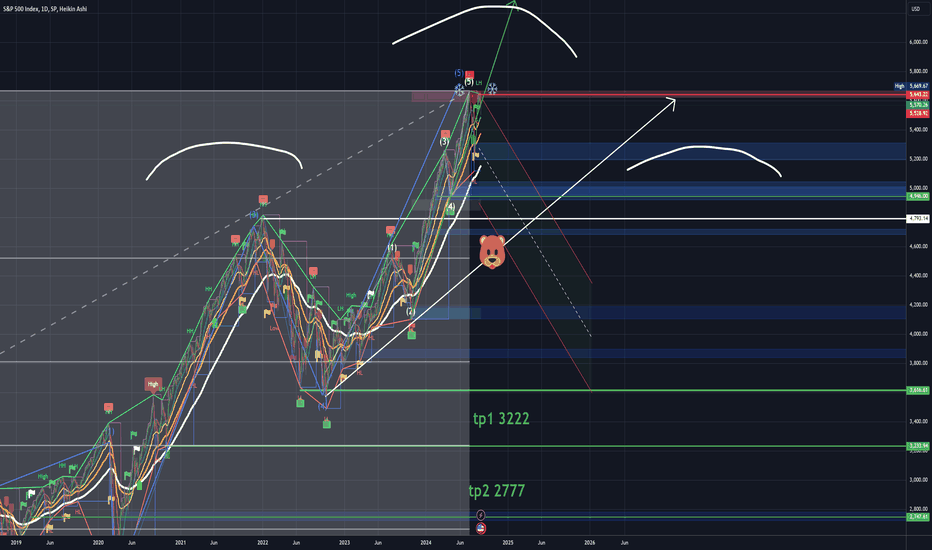The height and width of the screenshot is (550, 932).
Task: Click the 2019 label on time axis
Action: pos(16,542)
